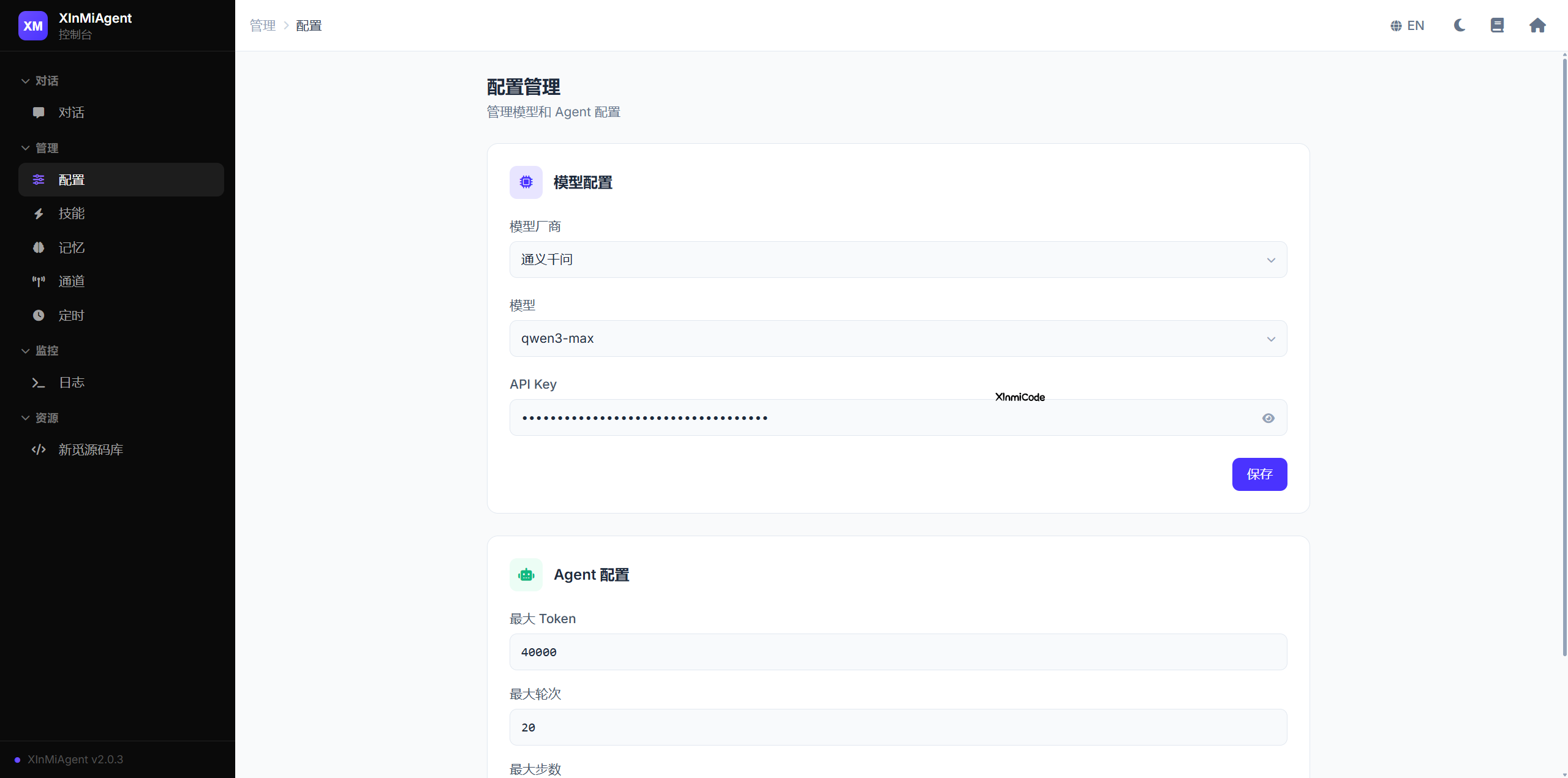Screen dimensions: 1568x778
Task: Open the 模型厂商 vendor dropdown
Action: coord(897,260)
